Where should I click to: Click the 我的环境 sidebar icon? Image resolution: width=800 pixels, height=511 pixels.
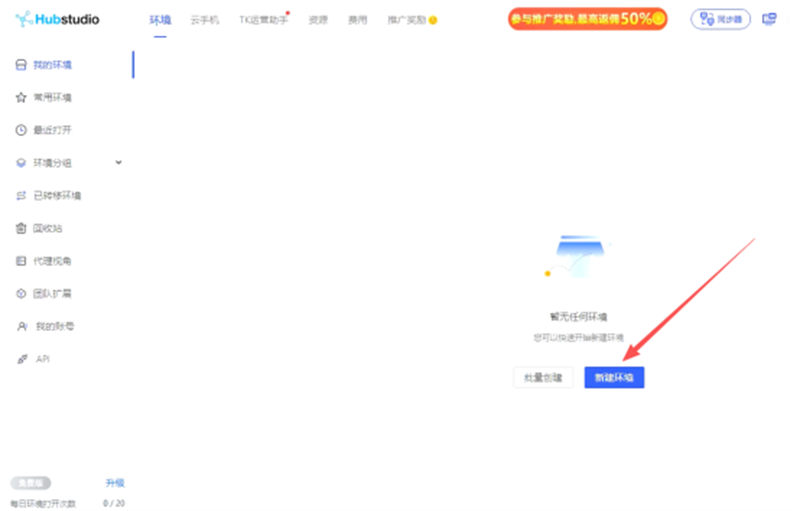pyautogui.click(x=21, y=65)
